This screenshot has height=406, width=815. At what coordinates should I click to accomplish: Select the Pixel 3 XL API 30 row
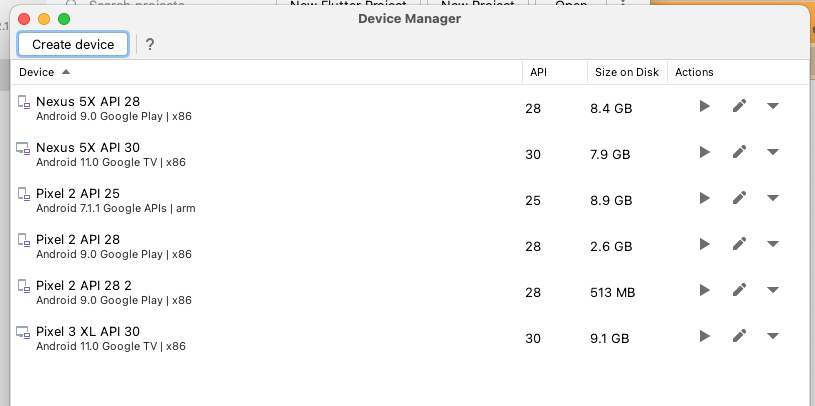click(x=200, y=338)
